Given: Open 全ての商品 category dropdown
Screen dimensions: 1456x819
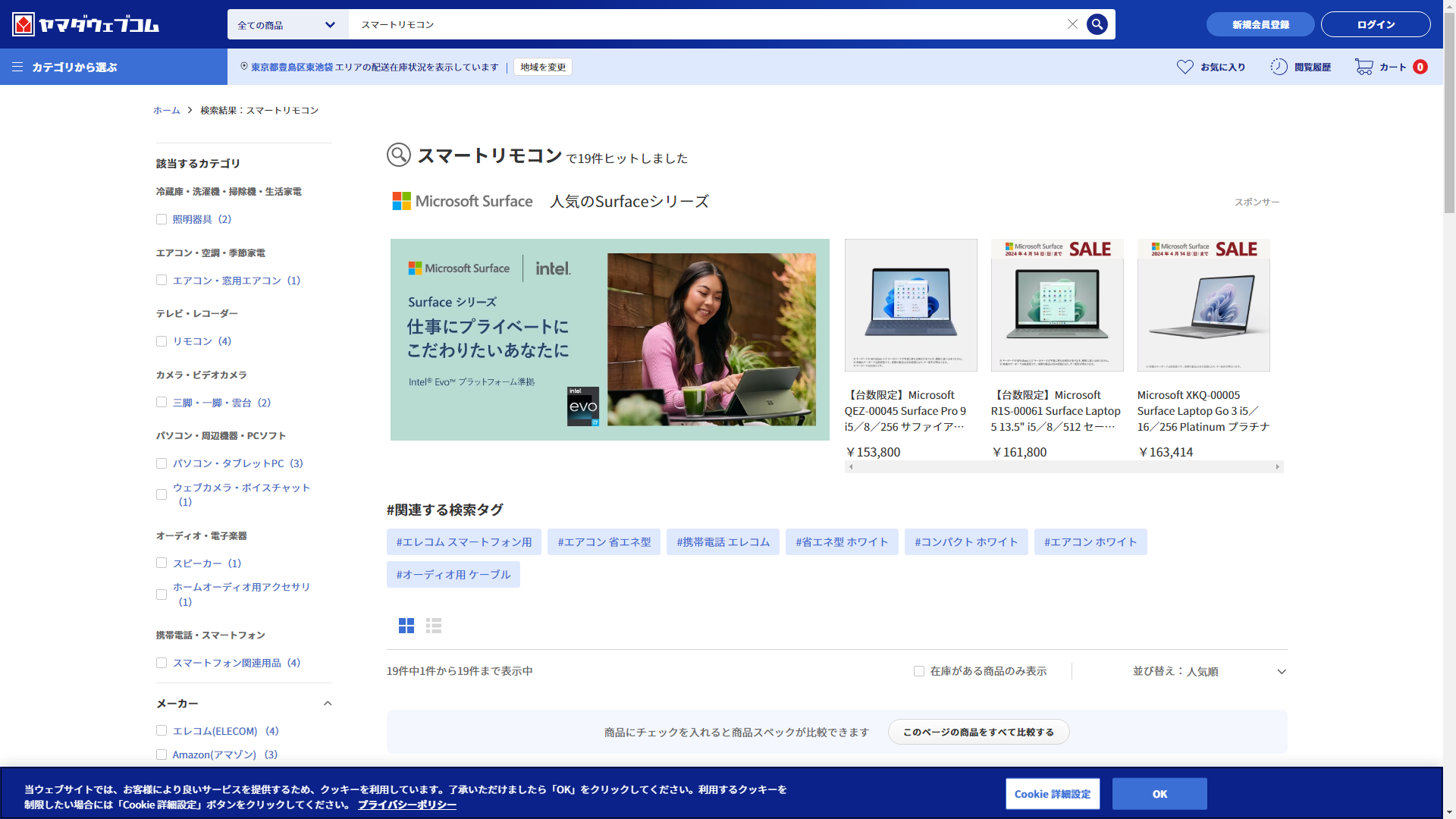Looking at the screenshot, I should pyautogui.click(x=287, y=25).
